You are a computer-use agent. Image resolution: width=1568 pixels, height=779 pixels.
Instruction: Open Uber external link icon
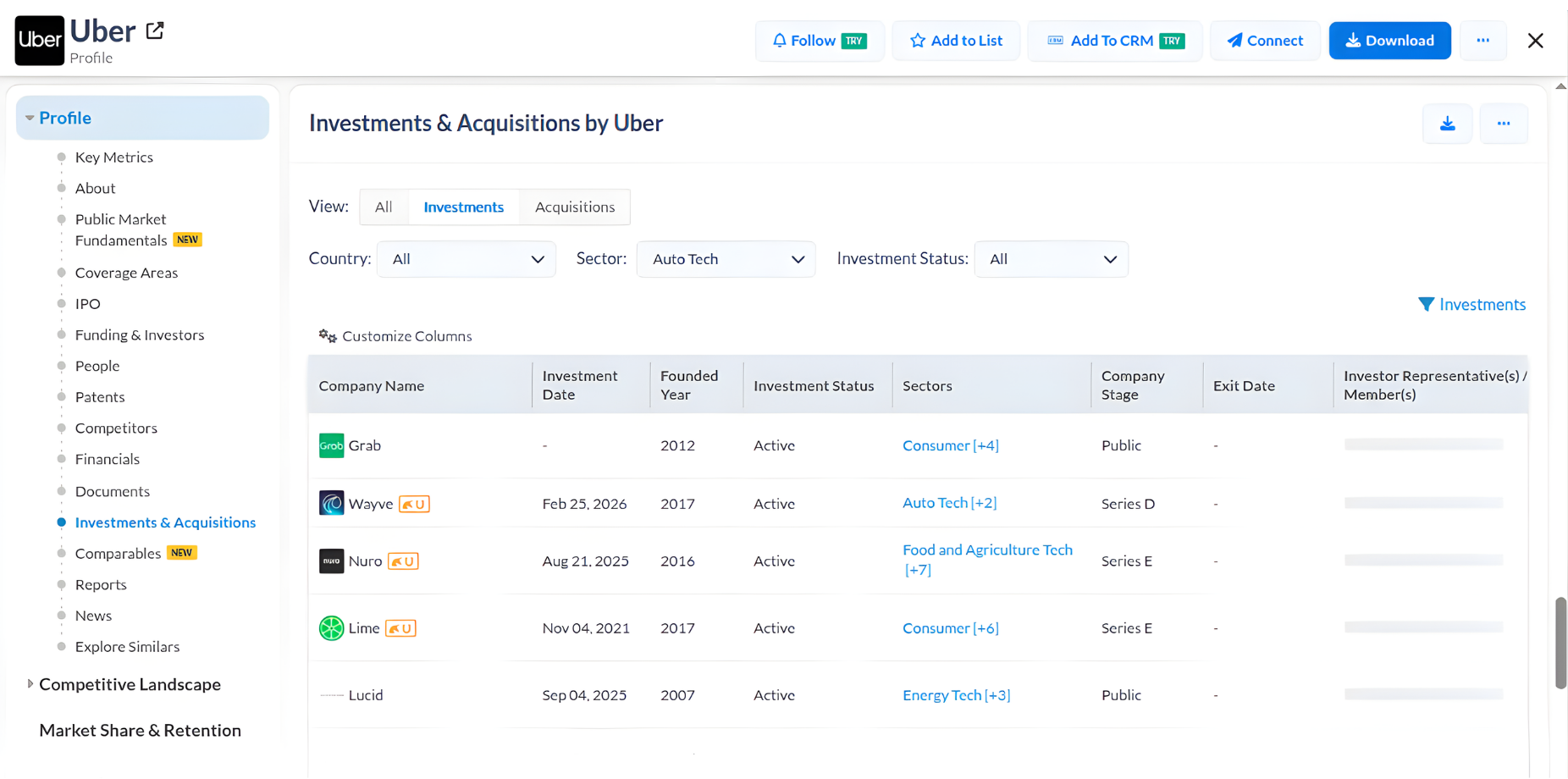coord(155,31)
